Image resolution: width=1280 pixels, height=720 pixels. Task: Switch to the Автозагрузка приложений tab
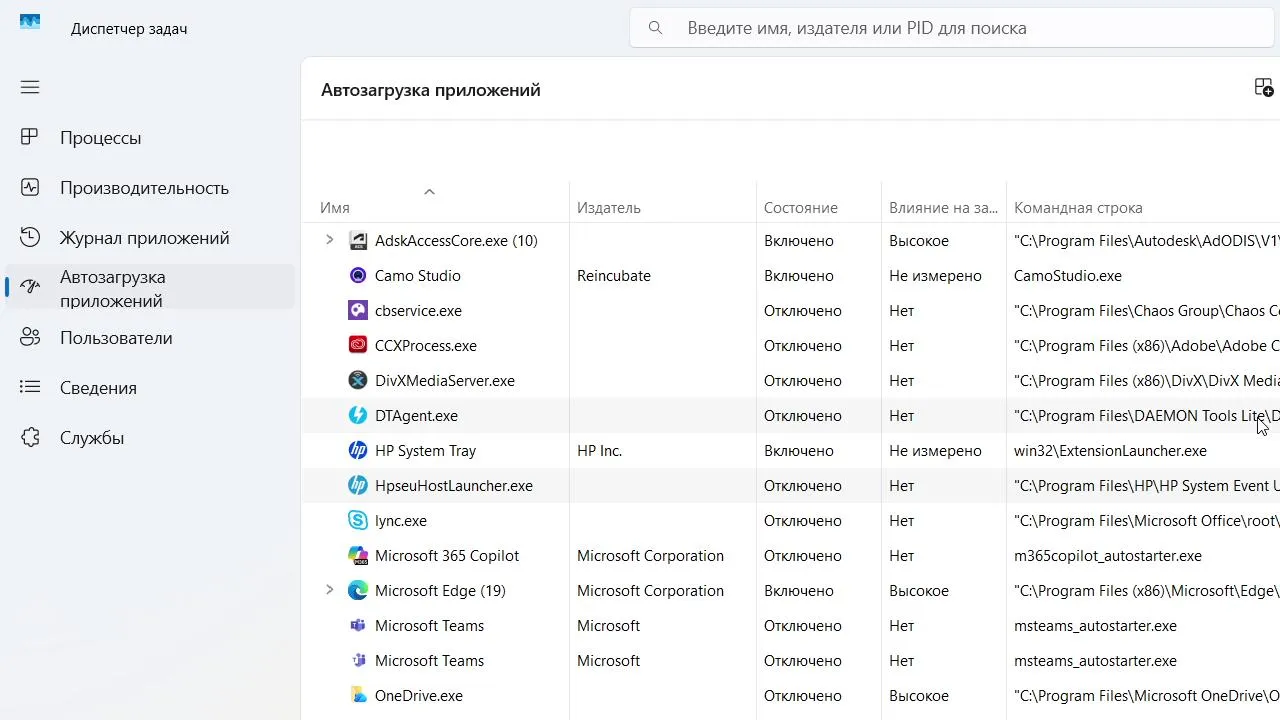tap(112, 288)
